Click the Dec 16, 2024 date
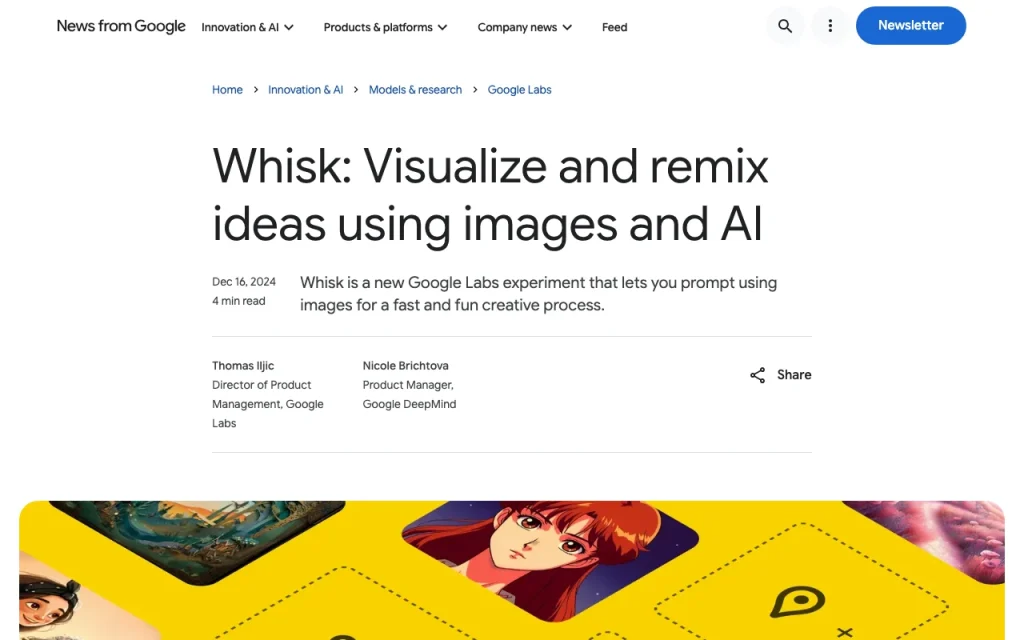This screenshot has height=640, width=1024. (x=244, y=281)
